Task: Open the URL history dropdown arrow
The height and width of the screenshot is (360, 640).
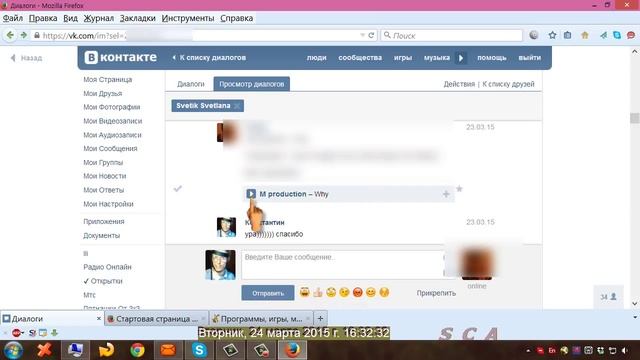Action: [362, 36]
